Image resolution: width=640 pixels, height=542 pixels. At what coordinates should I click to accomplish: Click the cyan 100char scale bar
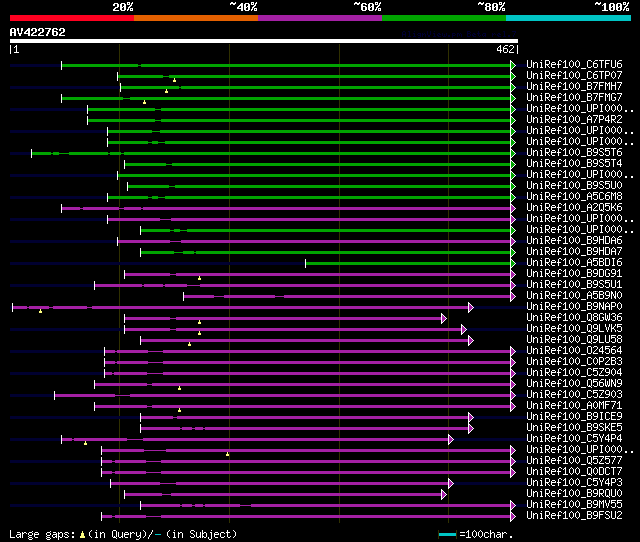(447, 534)
